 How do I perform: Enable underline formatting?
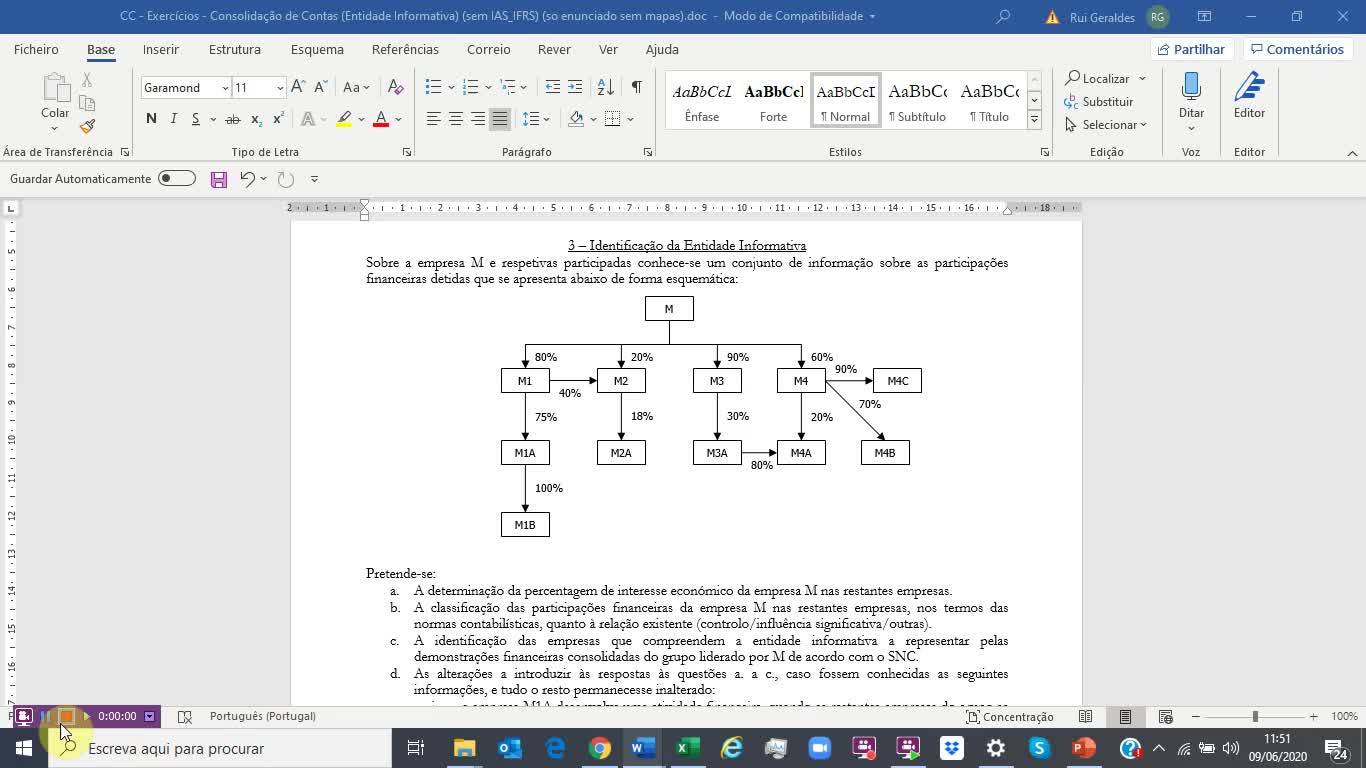[x=196, y=118]
